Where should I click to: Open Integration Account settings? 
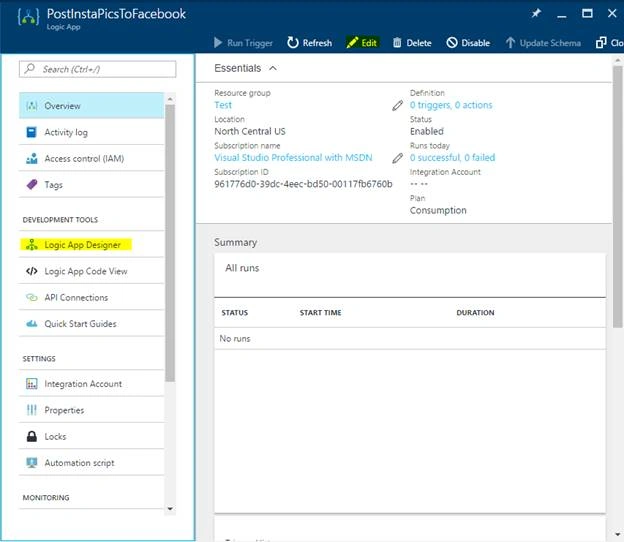[91, 384]
